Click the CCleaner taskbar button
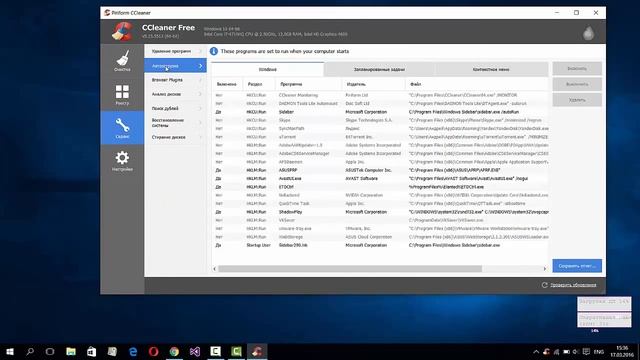The height and width of the screenshot is (360, 640). click(x=257, y=351)
